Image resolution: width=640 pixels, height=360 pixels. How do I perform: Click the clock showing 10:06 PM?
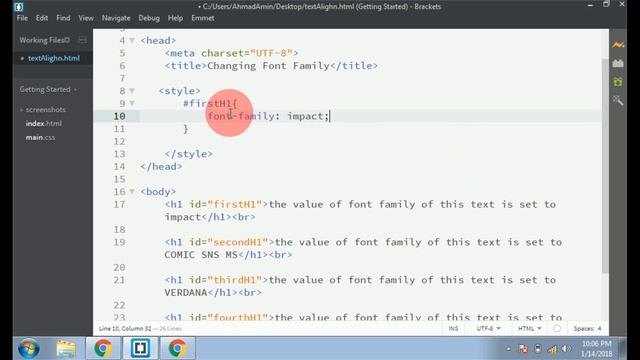tap(596, 344)
